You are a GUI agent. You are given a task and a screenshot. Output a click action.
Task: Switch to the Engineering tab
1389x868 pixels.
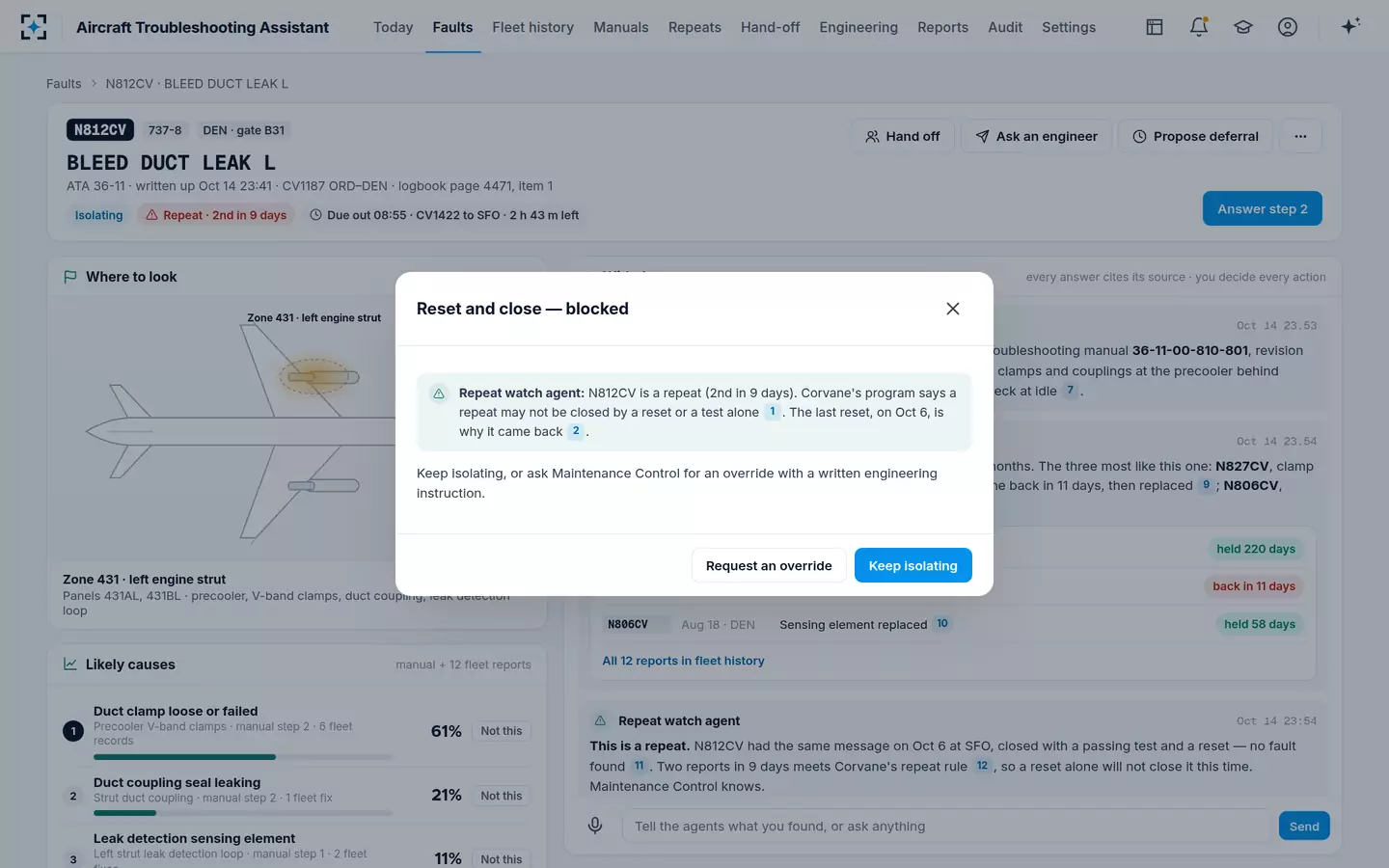tap(858, 27)
